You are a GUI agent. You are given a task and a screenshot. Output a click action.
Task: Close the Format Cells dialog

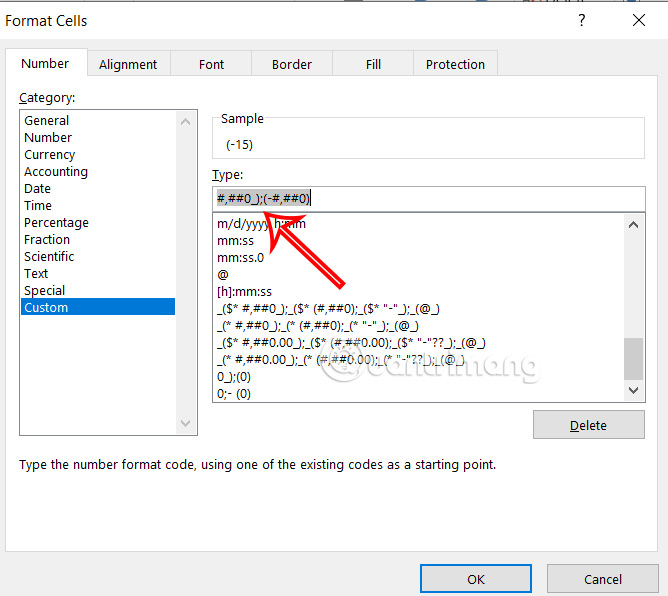pos(639,20)
